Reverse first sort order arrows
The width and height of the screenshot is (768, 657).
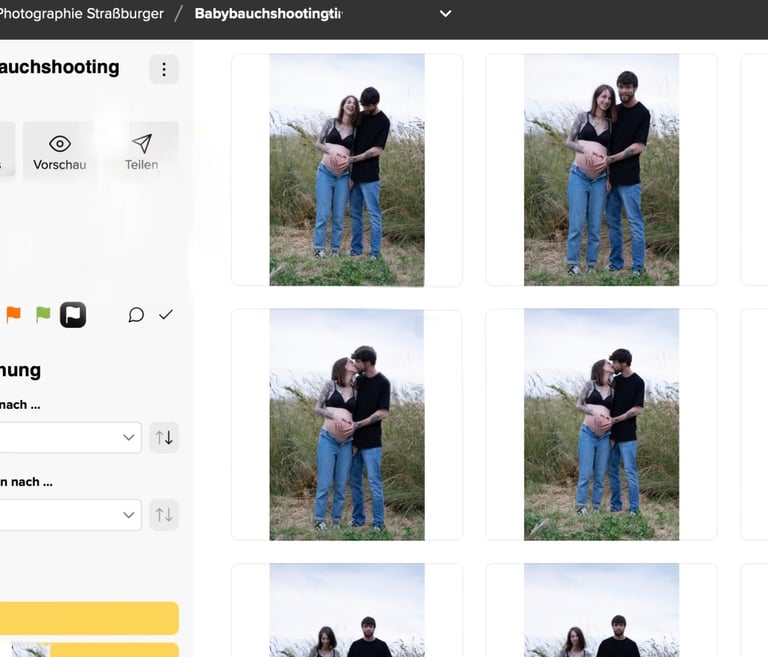coord(164,437)
